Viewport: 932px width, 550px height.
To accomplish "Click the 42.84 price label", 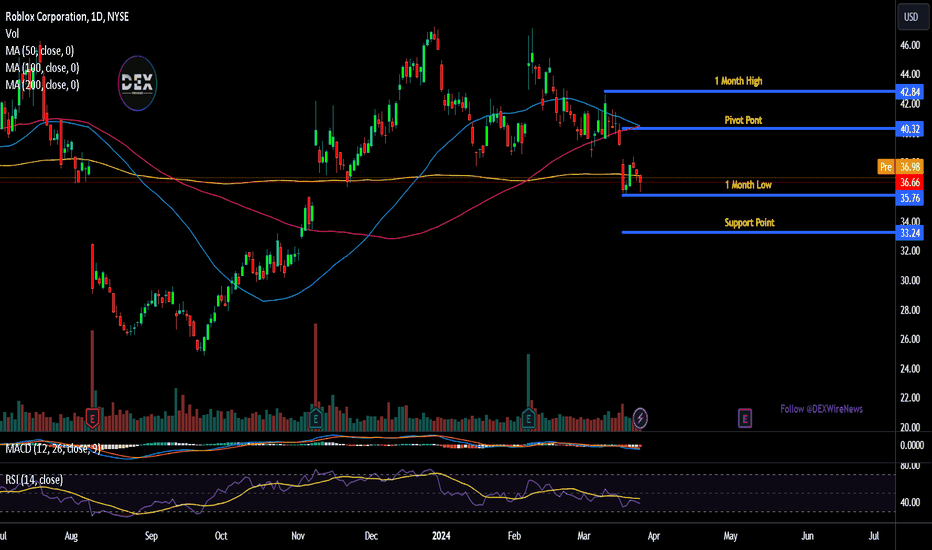I will tap(909, 92).
